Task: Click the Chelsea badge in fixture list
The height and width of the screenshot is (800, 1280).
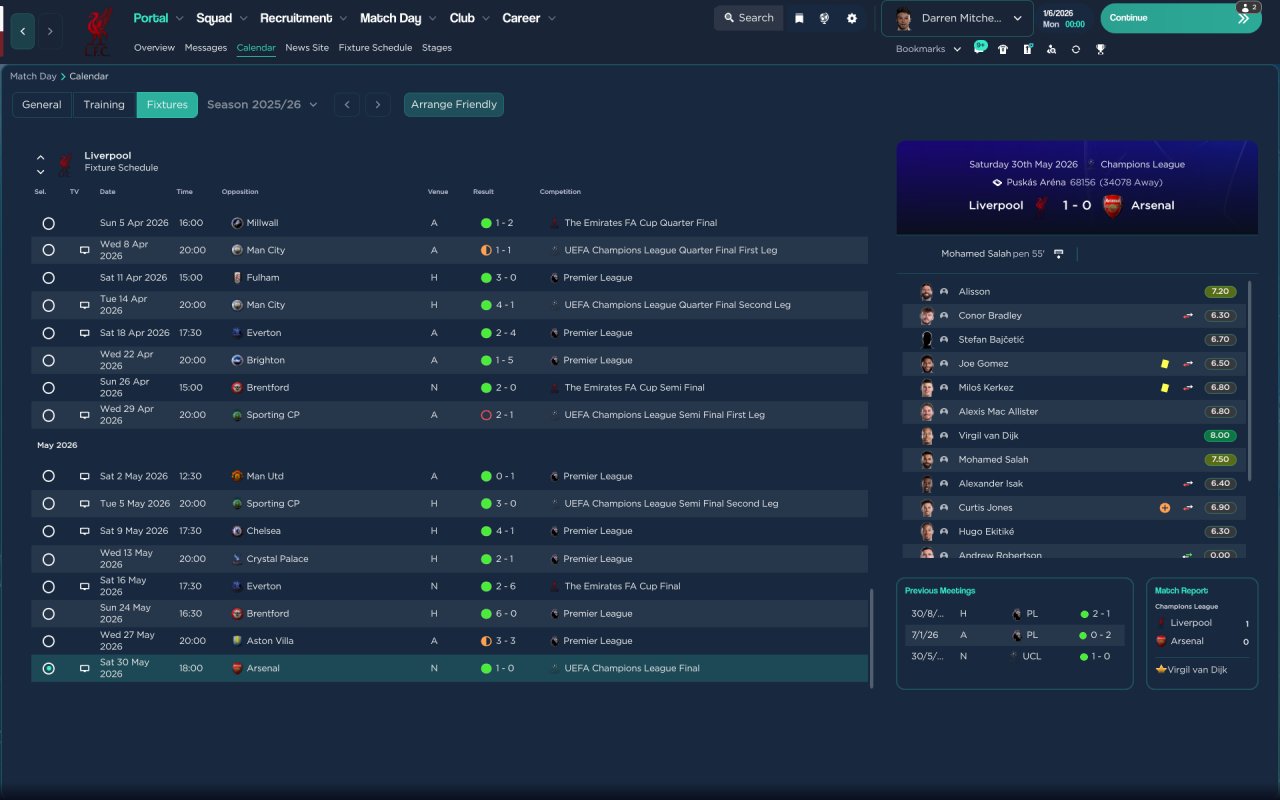Action: point(237,531)
